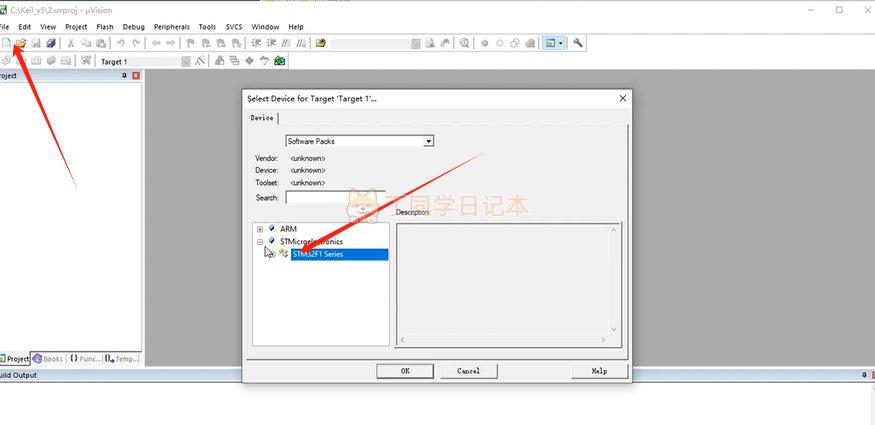Launch the Pack Installer icon
The width and height of the screenshot is (875, 425).
tap(280, 61)
